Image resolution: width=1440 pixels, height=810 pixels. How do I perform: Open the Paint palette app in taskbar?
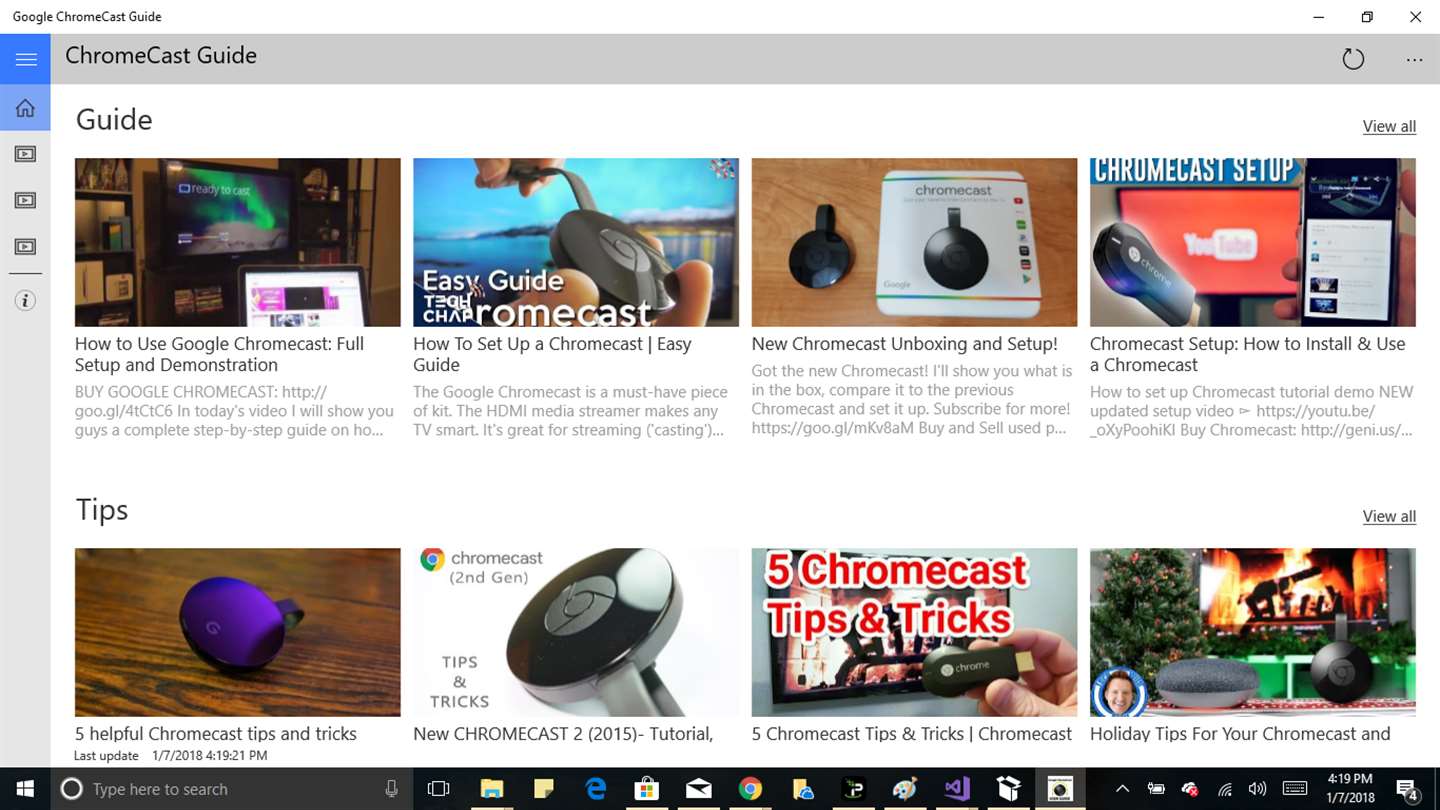click(x=905, y=789)
